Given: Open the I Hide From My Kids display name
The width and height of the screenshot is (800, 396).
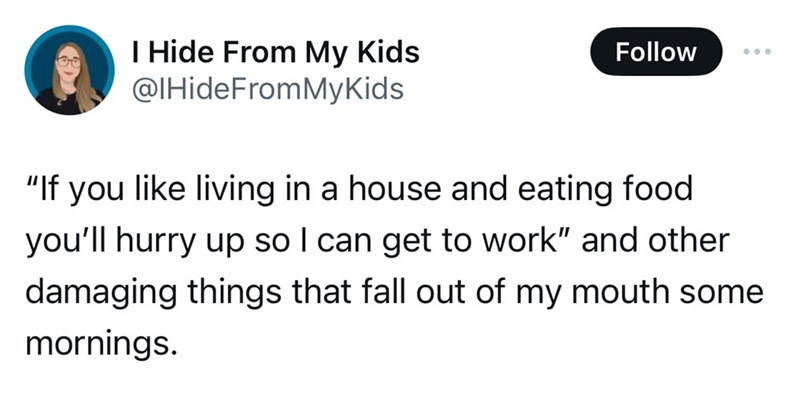Looking at the screenshot, I should (x=276, y=53).
